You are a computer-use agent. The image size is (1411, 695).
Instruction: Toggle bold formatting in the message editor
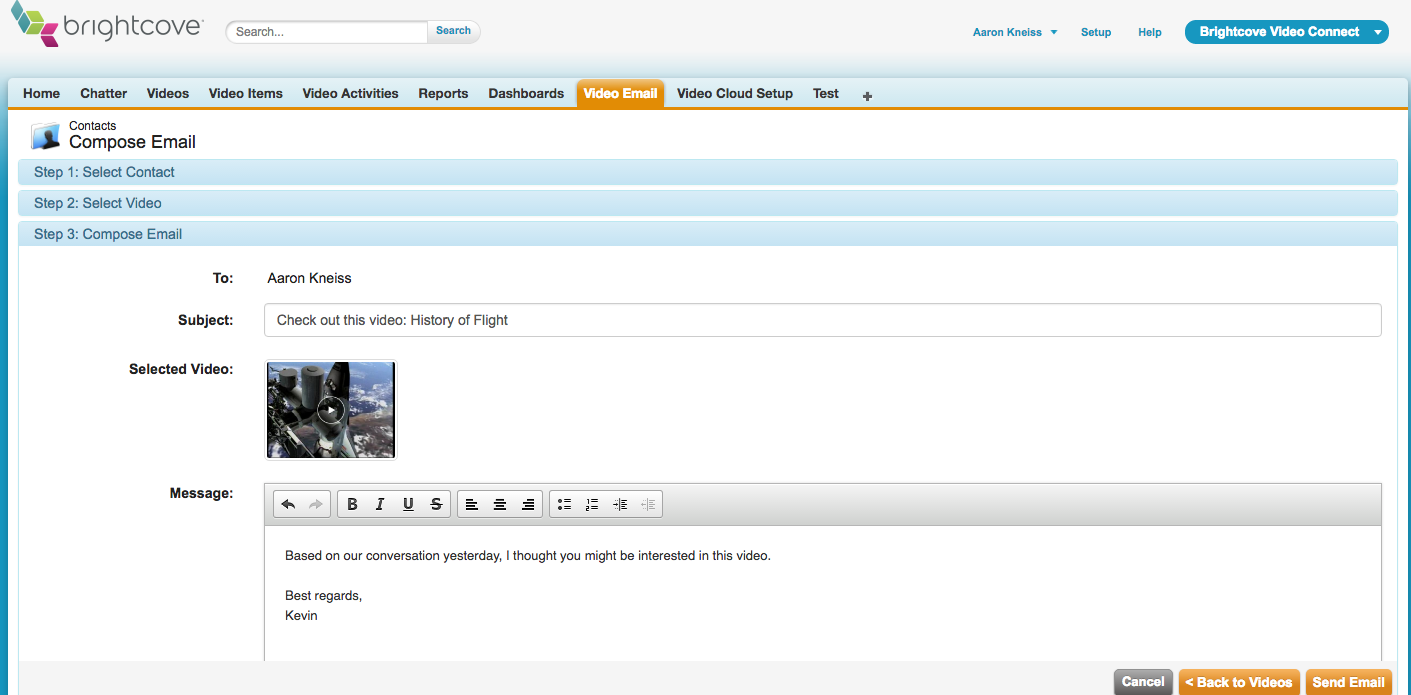coord(352,505)
